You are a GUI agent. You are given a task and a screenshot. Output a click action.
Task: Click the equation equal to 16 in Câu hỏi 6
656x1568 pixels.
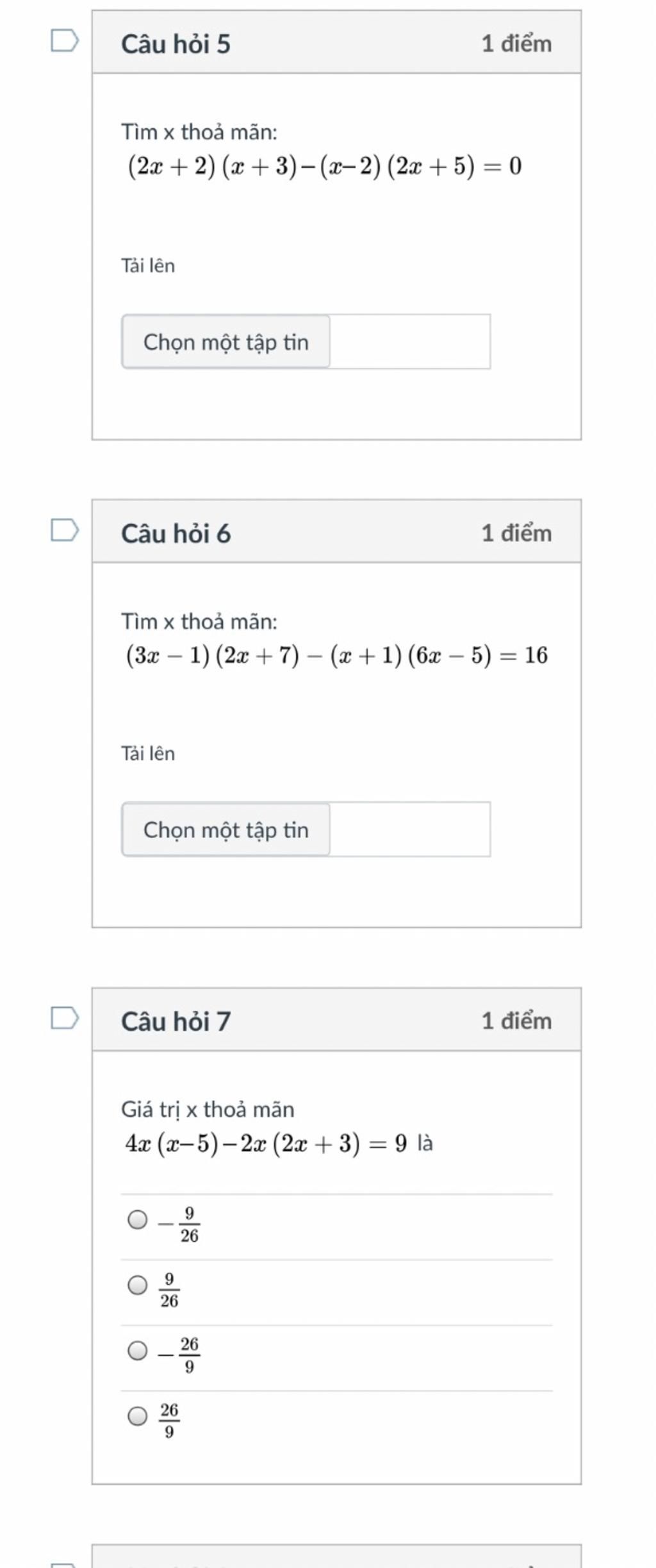click(337, 655)
